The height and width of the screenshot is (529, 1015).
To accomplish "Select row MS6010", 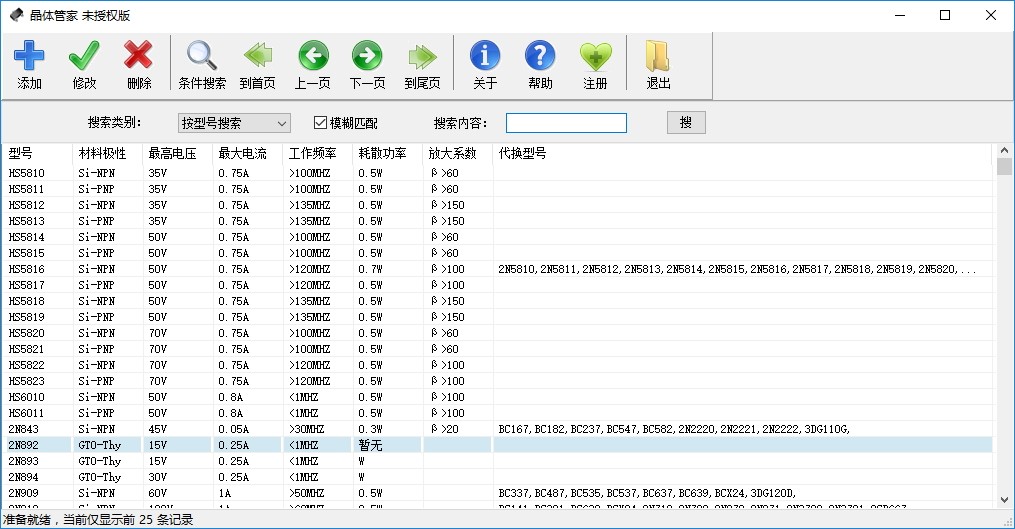I will [497, 397].
